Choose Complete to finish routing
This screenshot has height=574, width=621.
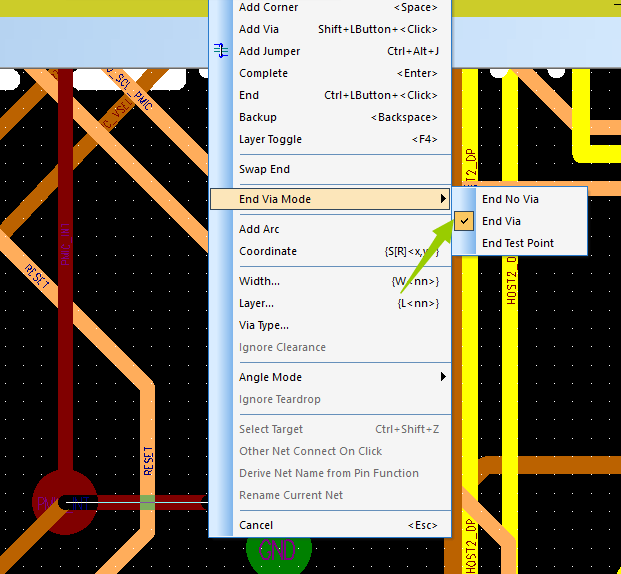(x=330, y=73)
